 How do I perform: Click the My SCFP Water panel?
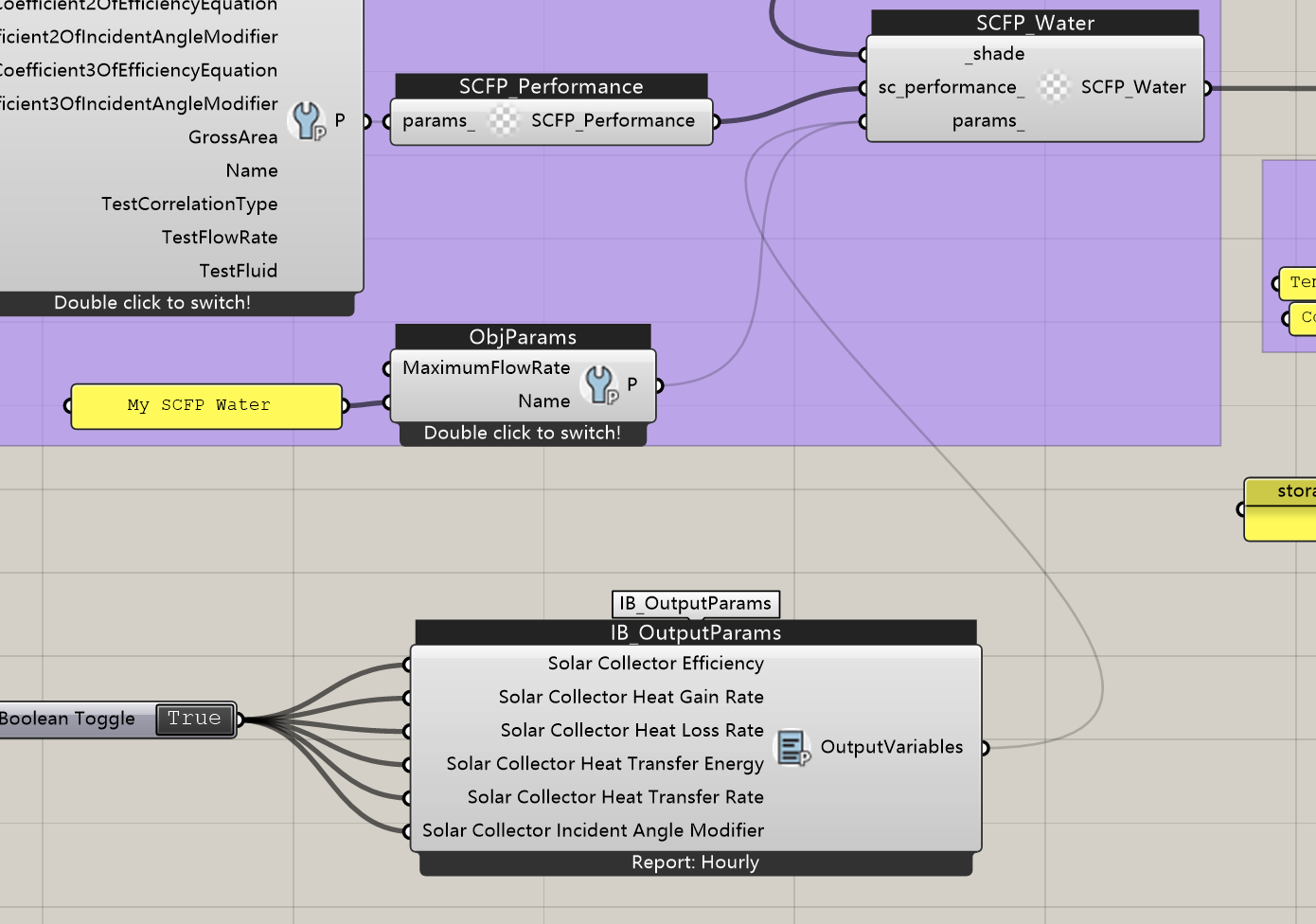205,406
